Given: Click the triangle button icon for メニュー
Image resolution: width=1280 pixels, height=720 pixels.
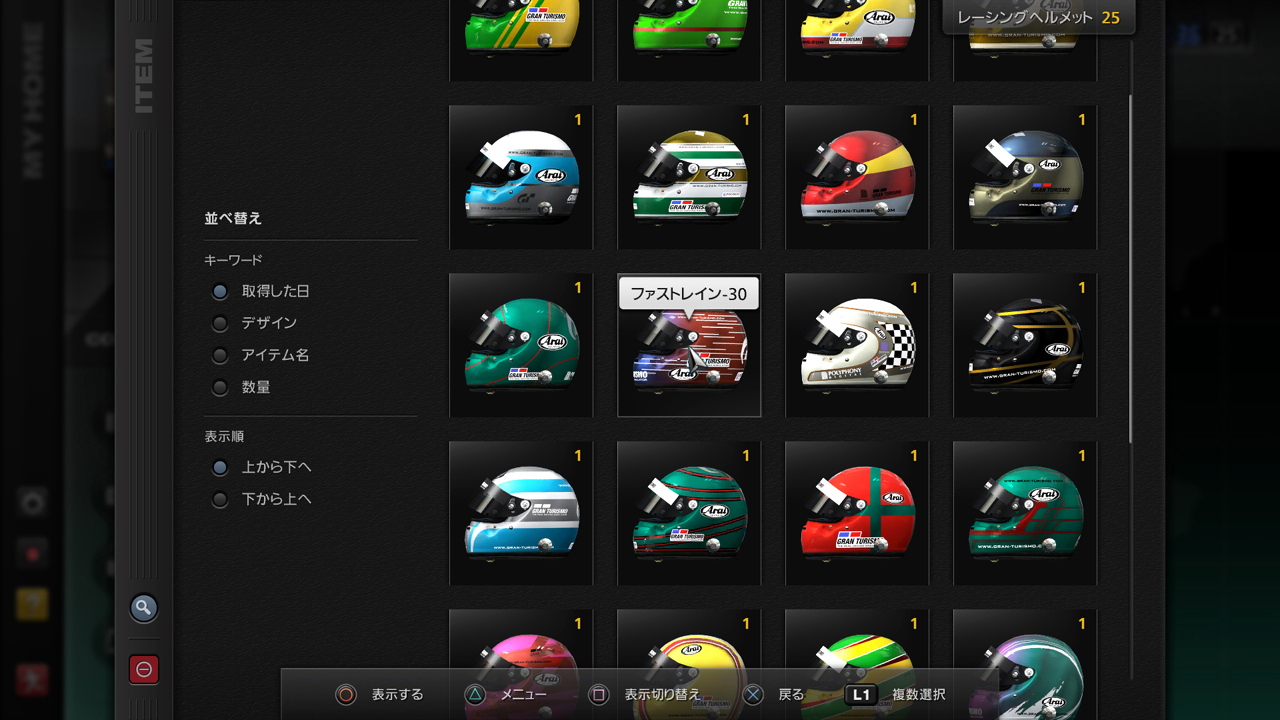Looking at the screenshot, I should 476,694.
